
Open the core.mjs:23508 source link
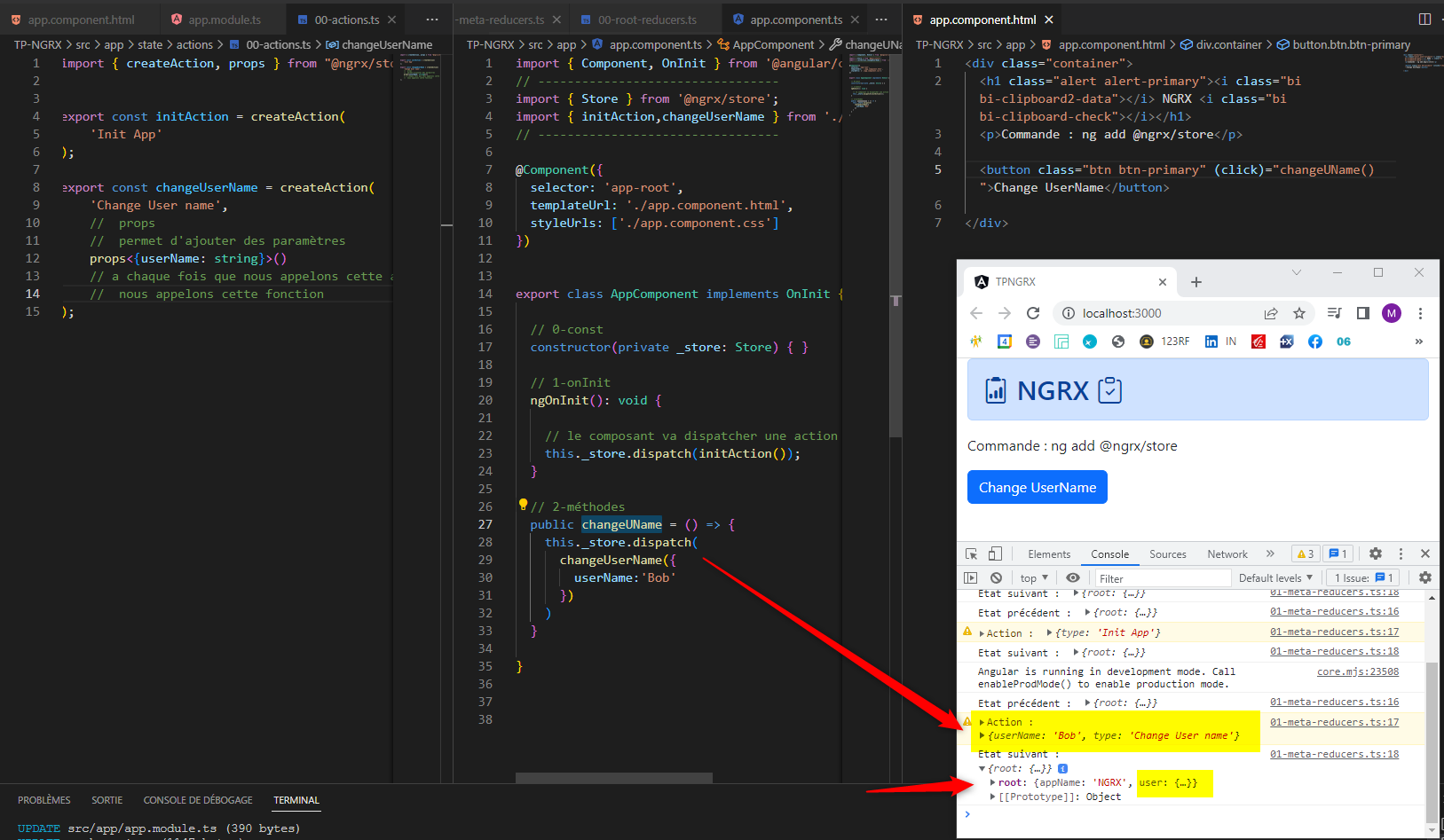click(1357, 671)
